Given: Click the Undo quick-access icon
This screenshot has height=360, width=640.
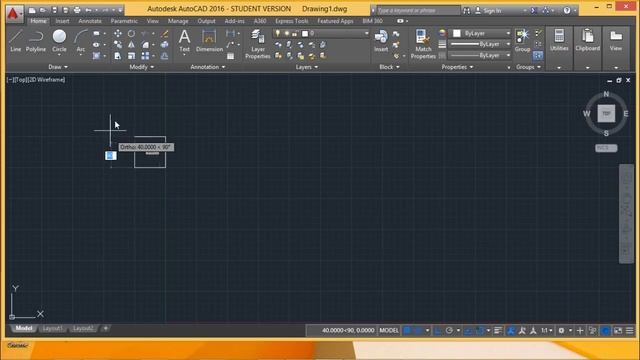Looking at the screenshot, I should tap(88, 10).
